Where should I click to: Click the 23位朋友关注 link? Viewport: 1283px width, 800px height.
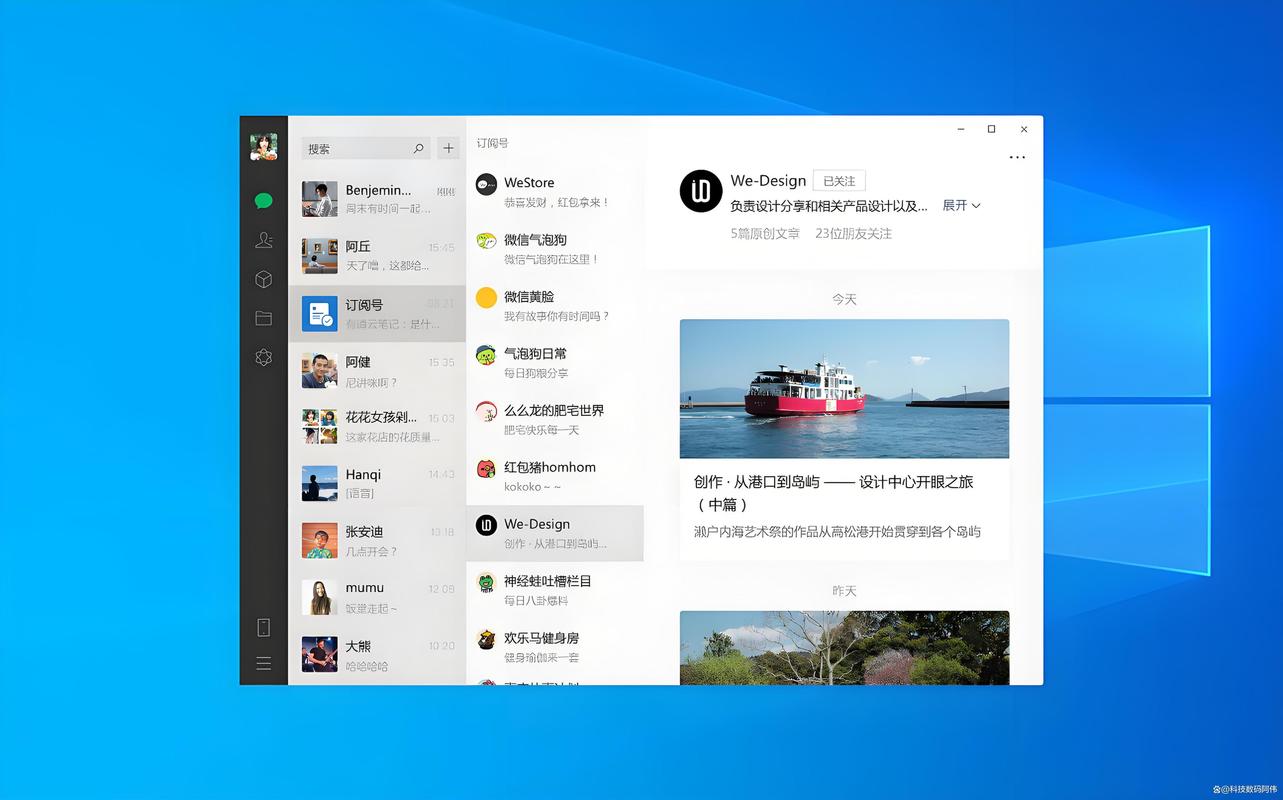click(853, 232)
